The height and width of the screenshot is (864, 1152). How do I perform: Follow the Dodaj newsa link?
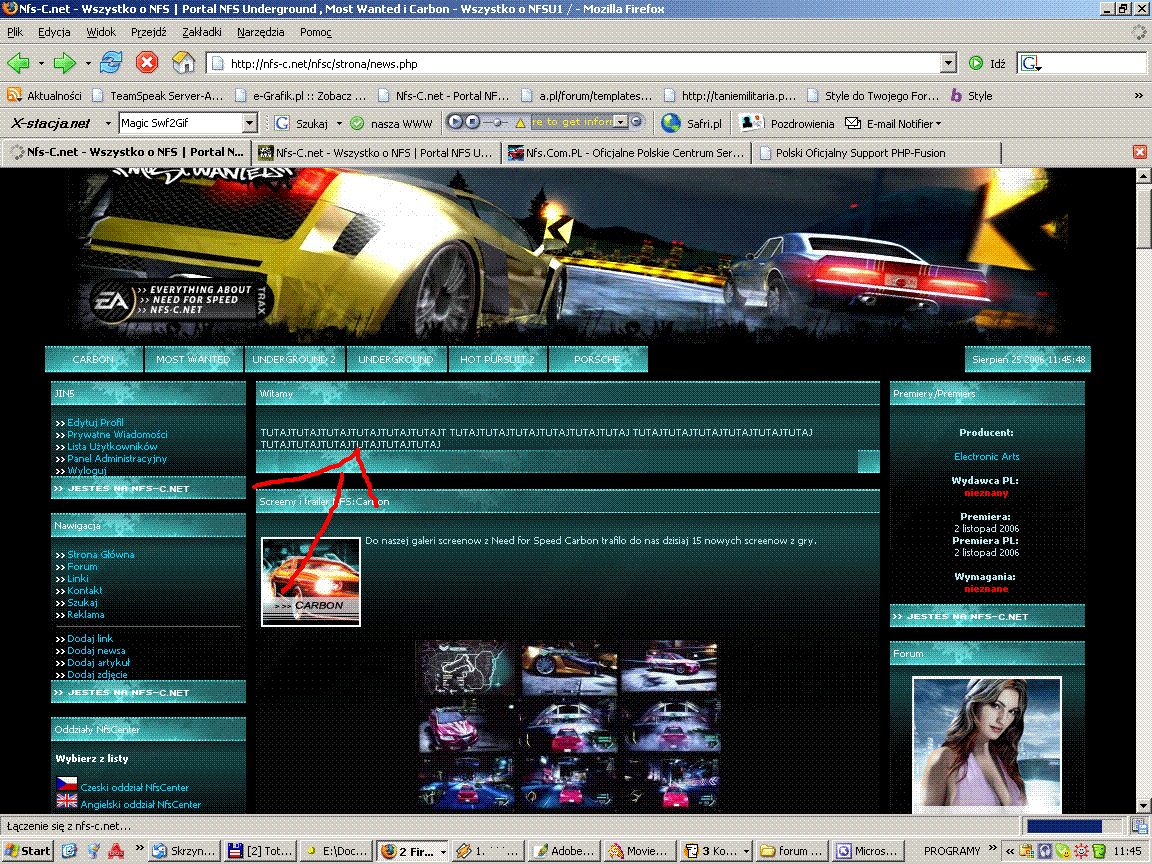[x=96, y=651]
